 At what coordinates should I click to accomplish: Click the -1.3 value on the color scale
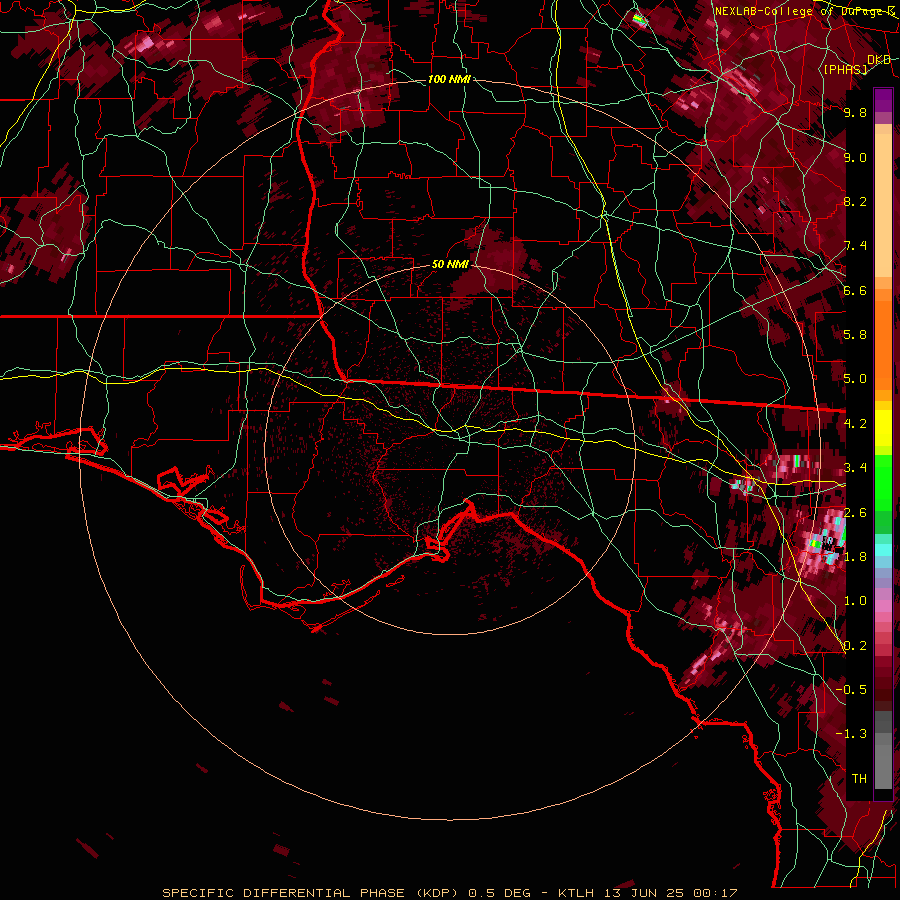point(853,734)
